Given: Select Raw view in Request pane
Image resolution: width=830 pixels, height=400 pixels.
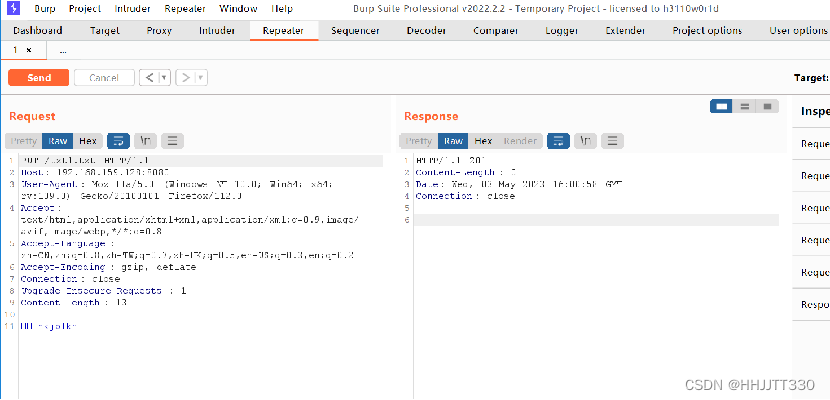Looking at the screenshot, I should 58,141.
